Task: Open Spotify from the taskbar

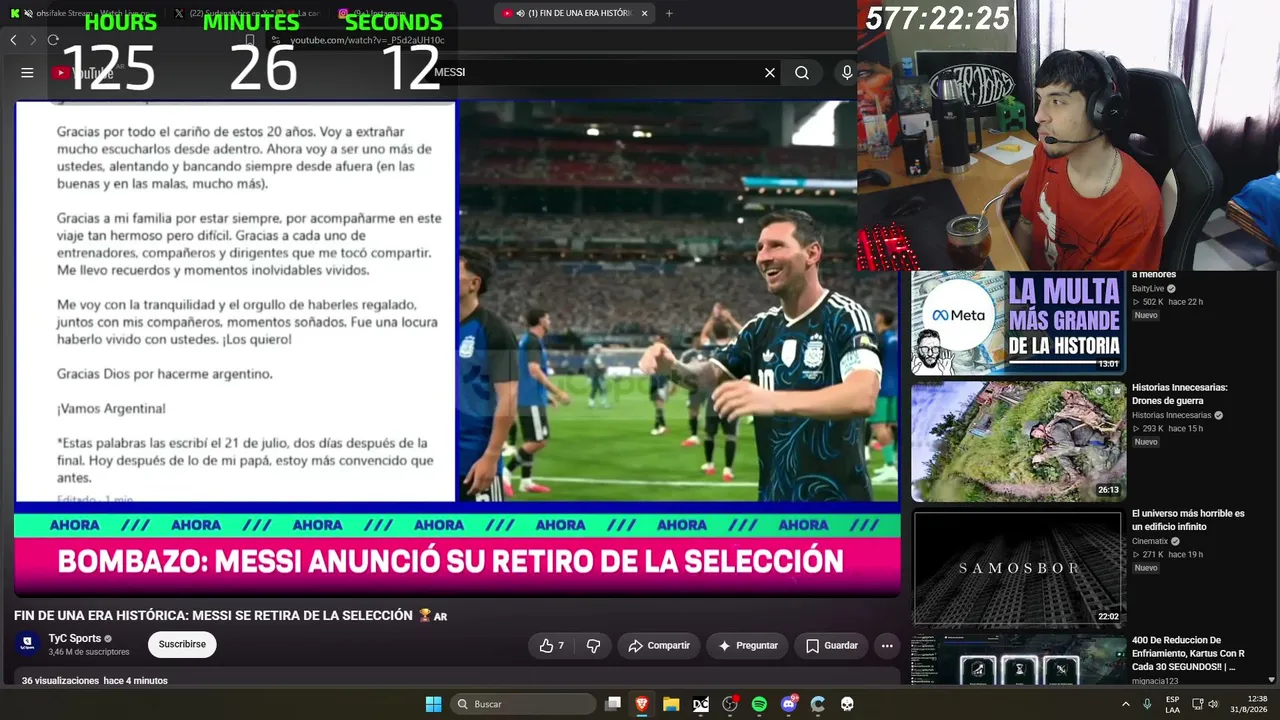Action: click(759, 704)
